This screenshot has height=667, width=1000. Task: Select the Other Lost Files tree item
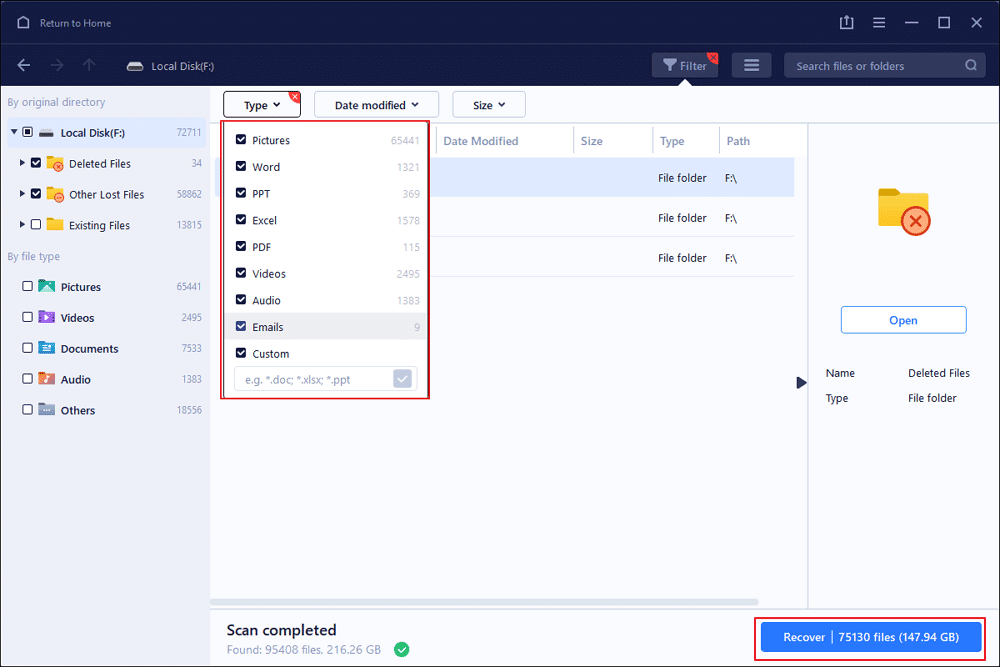point(104,194)
